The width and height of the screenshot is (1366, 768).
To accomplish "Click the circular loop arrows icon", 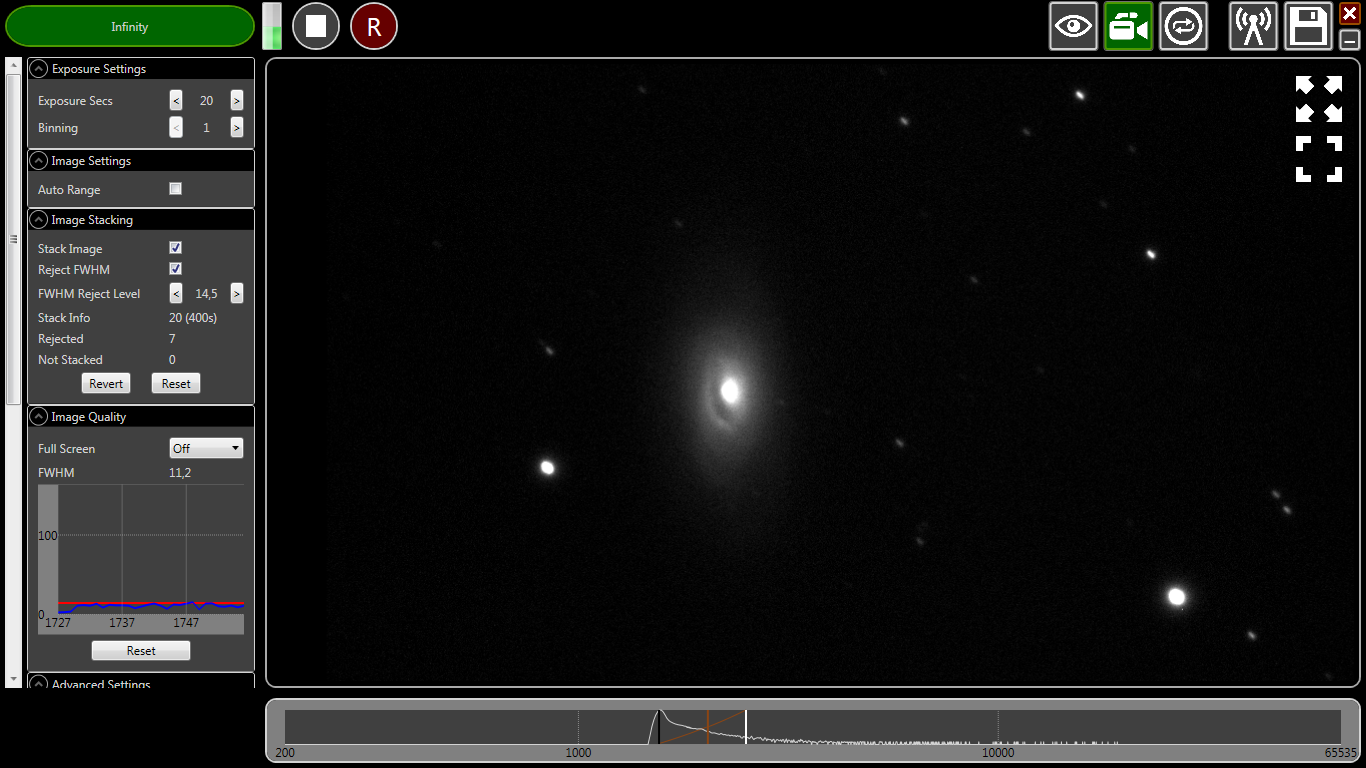I will tap(1183, 26).
